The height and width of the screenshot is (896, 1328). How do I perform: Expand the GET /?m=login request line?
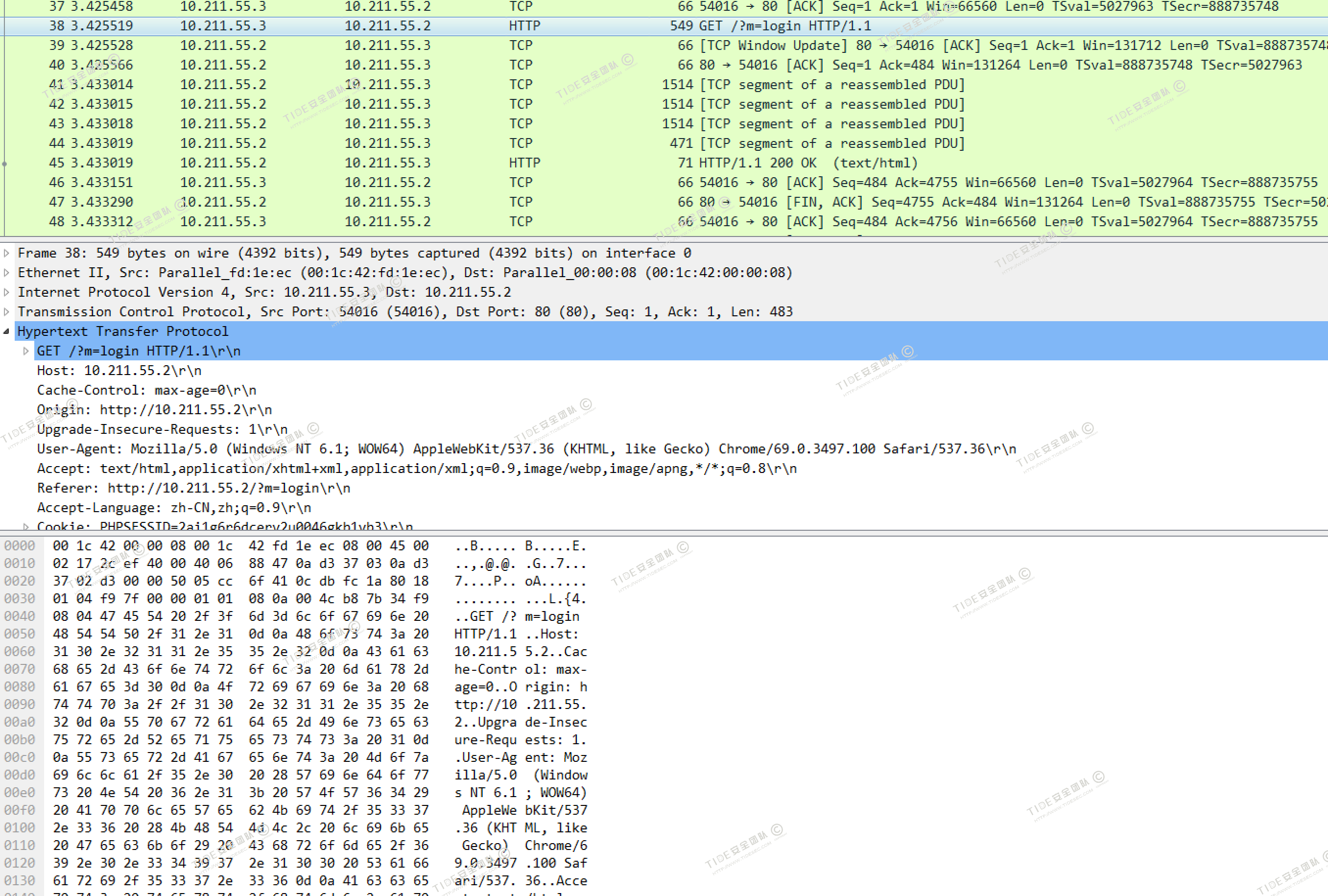coord(26,351)
